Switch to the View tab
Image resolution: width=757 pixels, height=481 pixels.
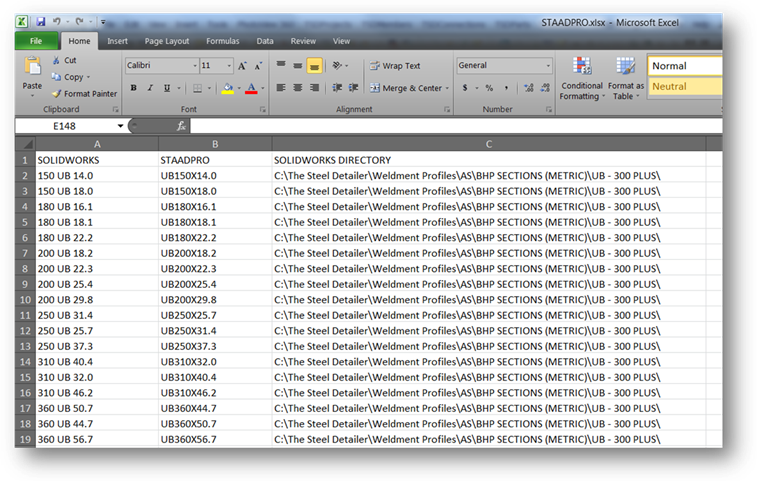[x=341, y=41]
